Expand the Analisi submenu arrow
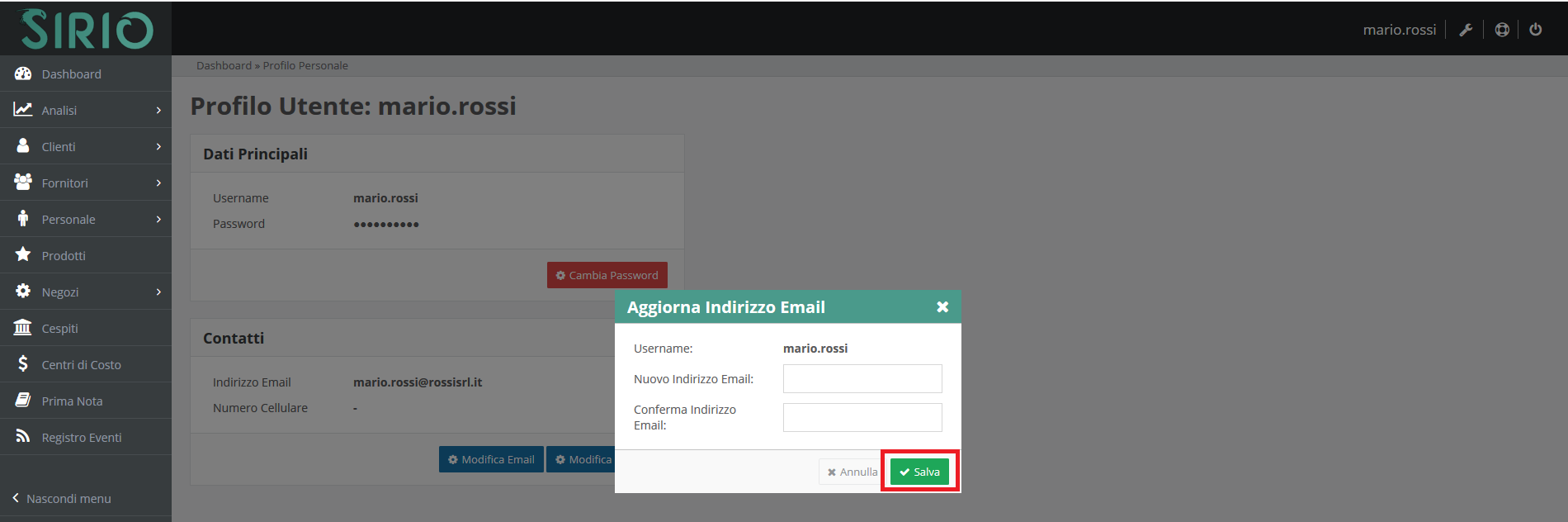1568x522 pixels. [158, 110]
